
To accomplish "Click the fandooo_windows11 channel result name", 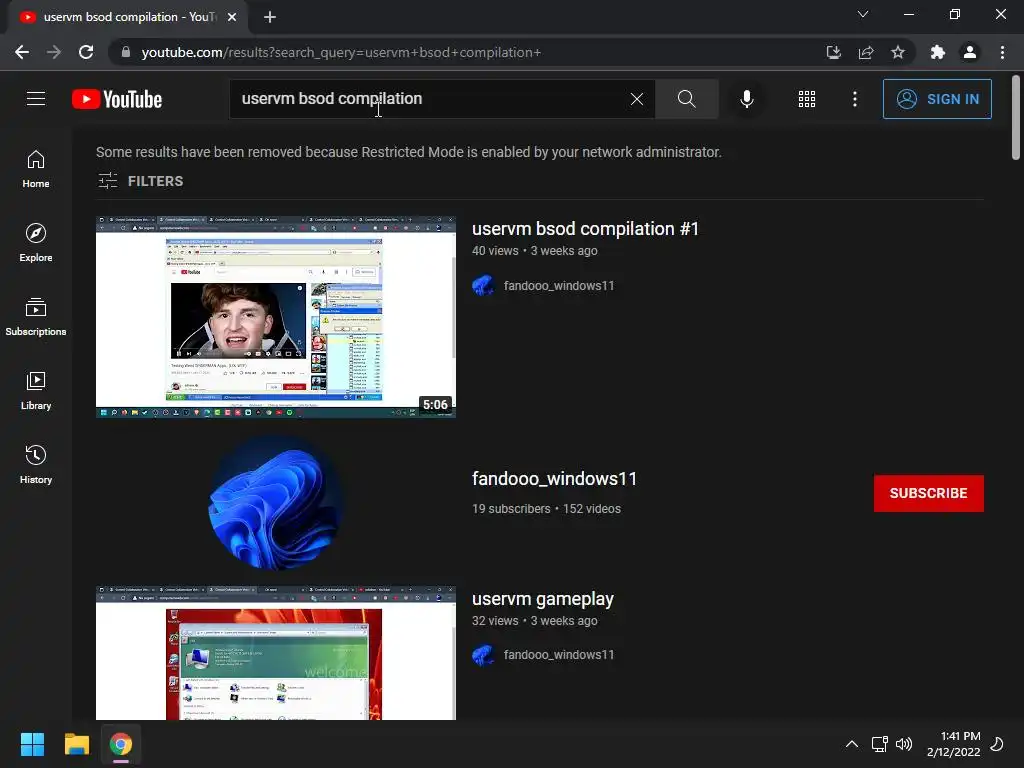I will tap(554, 479).
